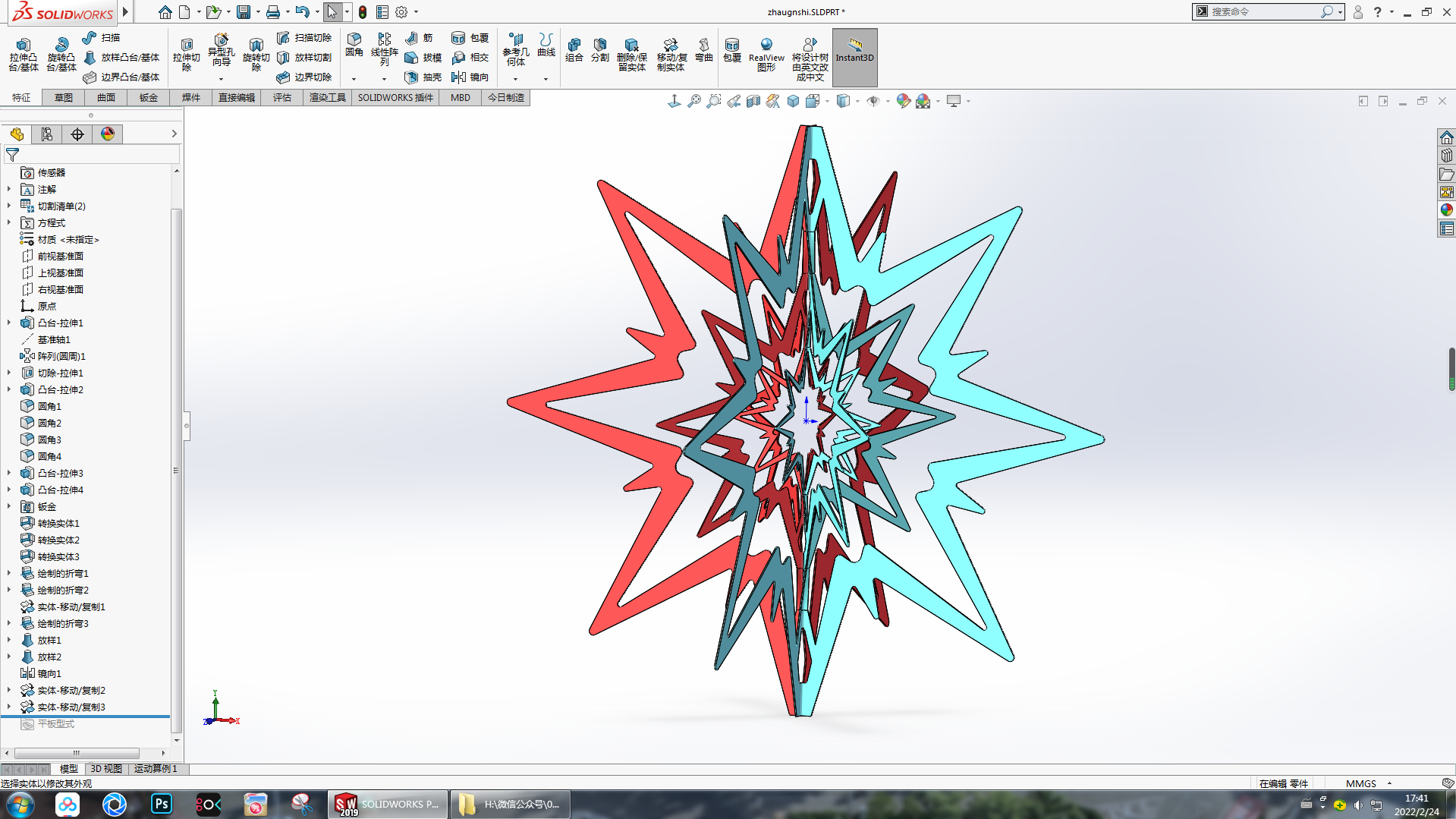The width and height of the screenshot is (1456, 819).
Task: Open the Undo dropdown arrow
Action: [317, 12]
